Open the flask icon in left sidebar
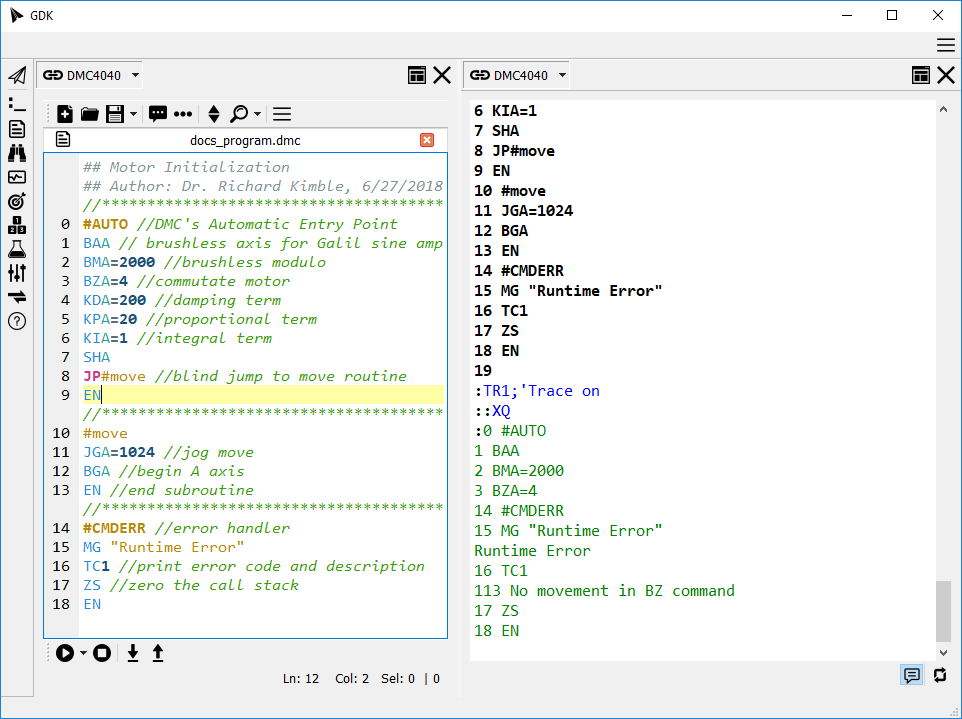Screen dimensions: 962x719 coord(17,249)
